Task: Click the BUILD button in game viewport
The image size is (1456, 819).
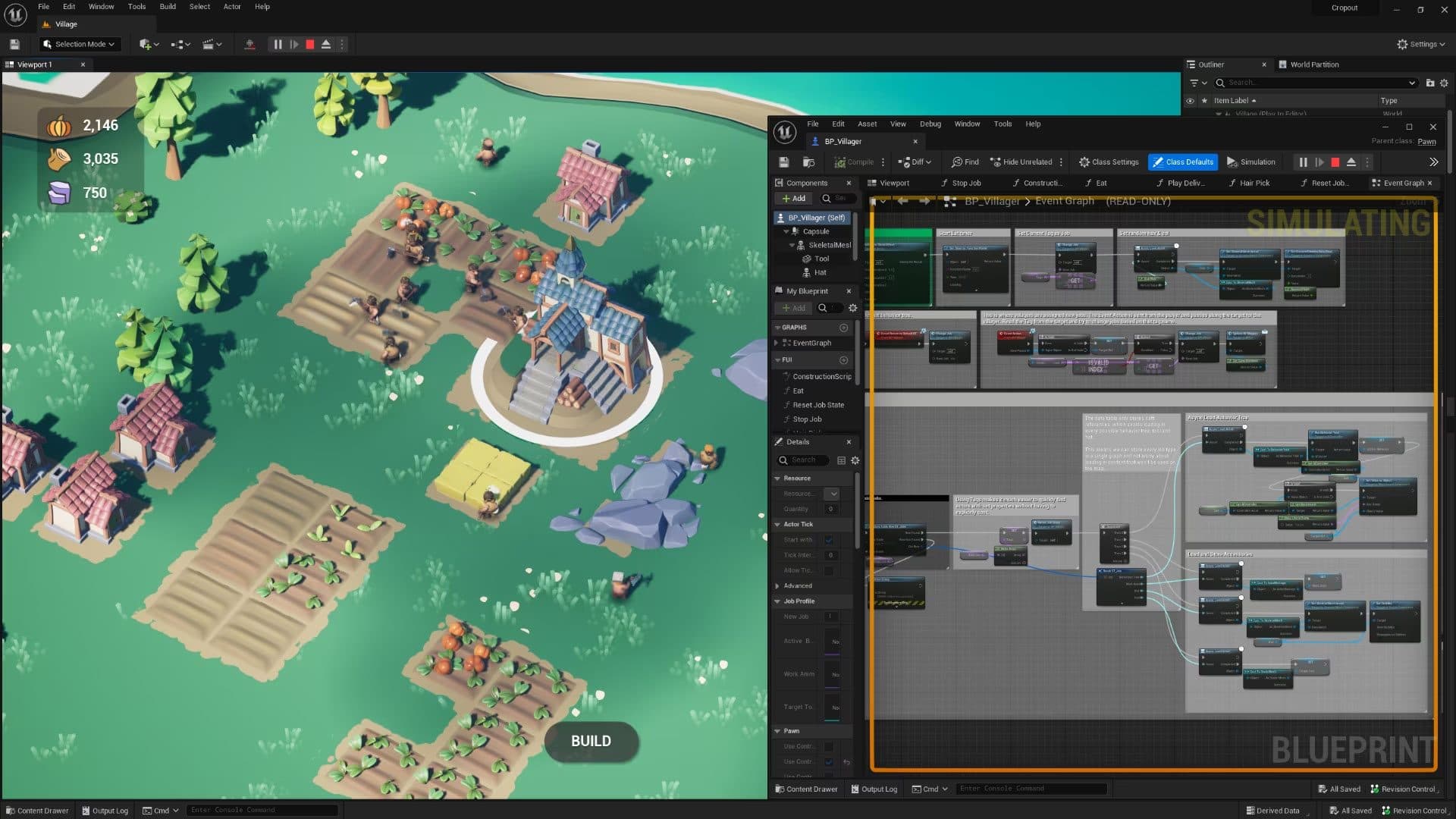Action: [591, 742]
